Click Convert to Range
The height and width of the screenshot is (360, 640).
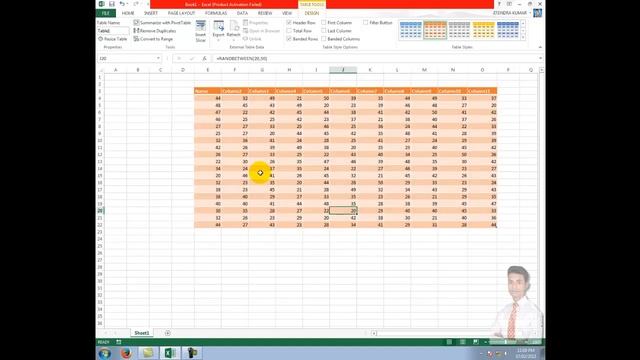tap(153, 39)
